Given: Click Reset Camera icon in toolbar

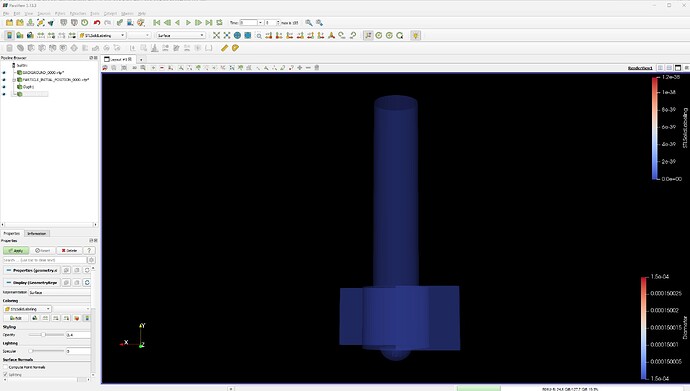Looking at the screenshot, I should [217, 36].
